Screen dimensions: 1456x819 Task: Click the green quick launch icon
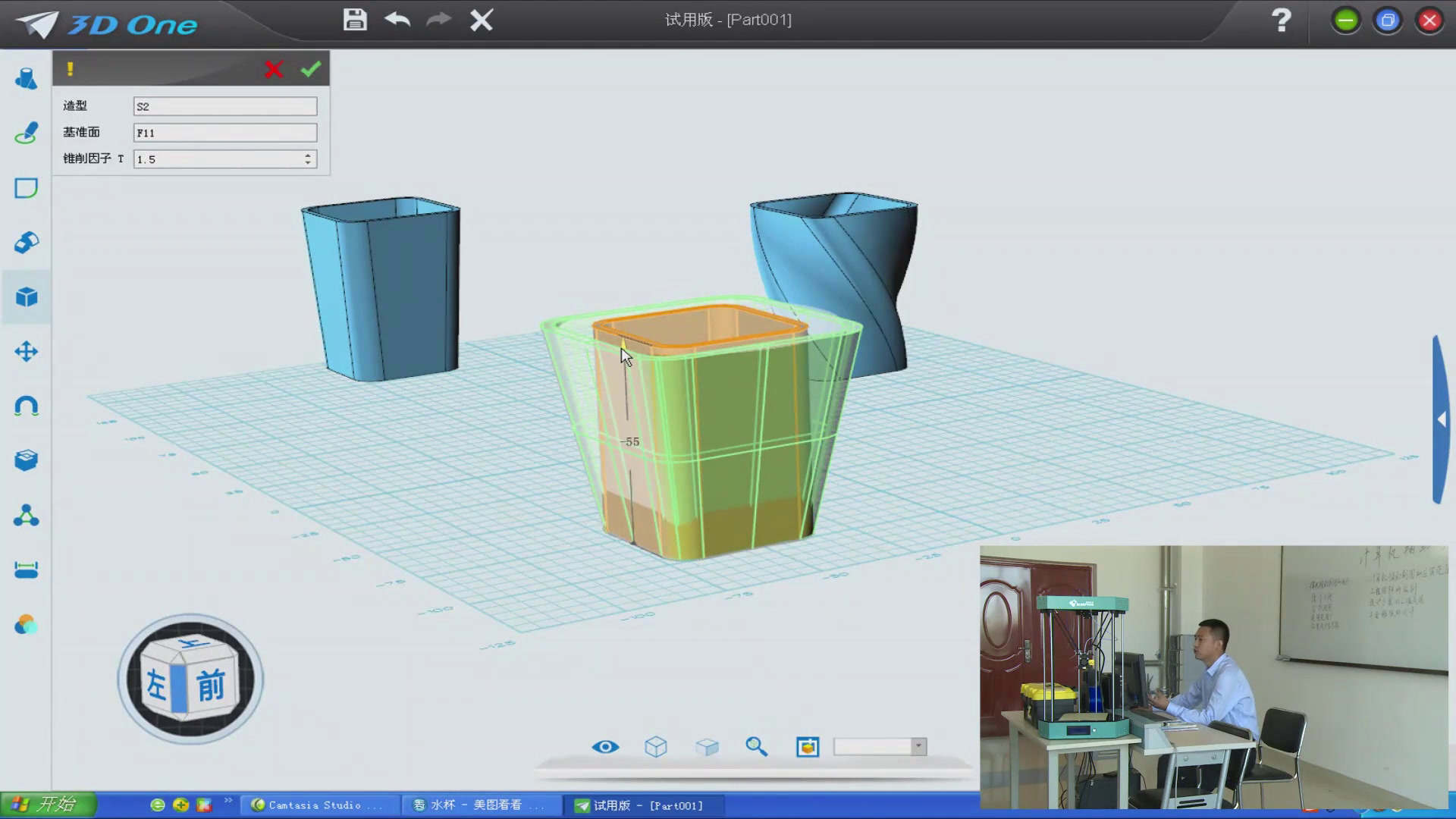[x=158, y=805]
